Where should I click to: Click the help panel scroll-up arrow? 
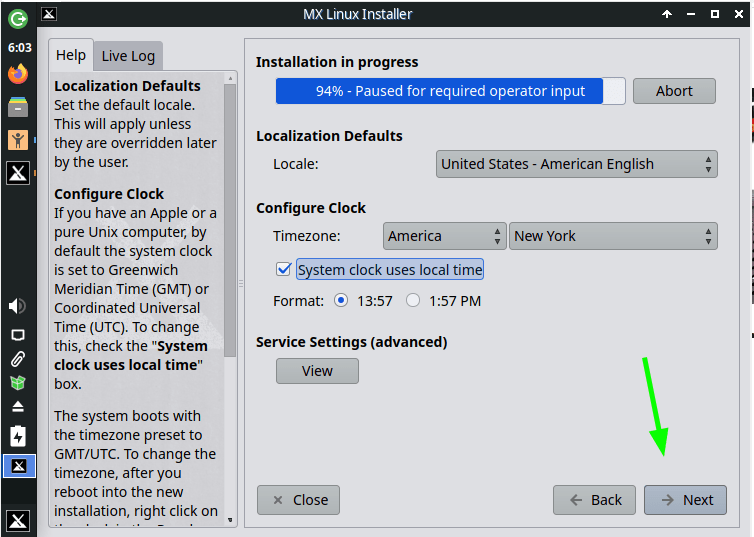230,78
